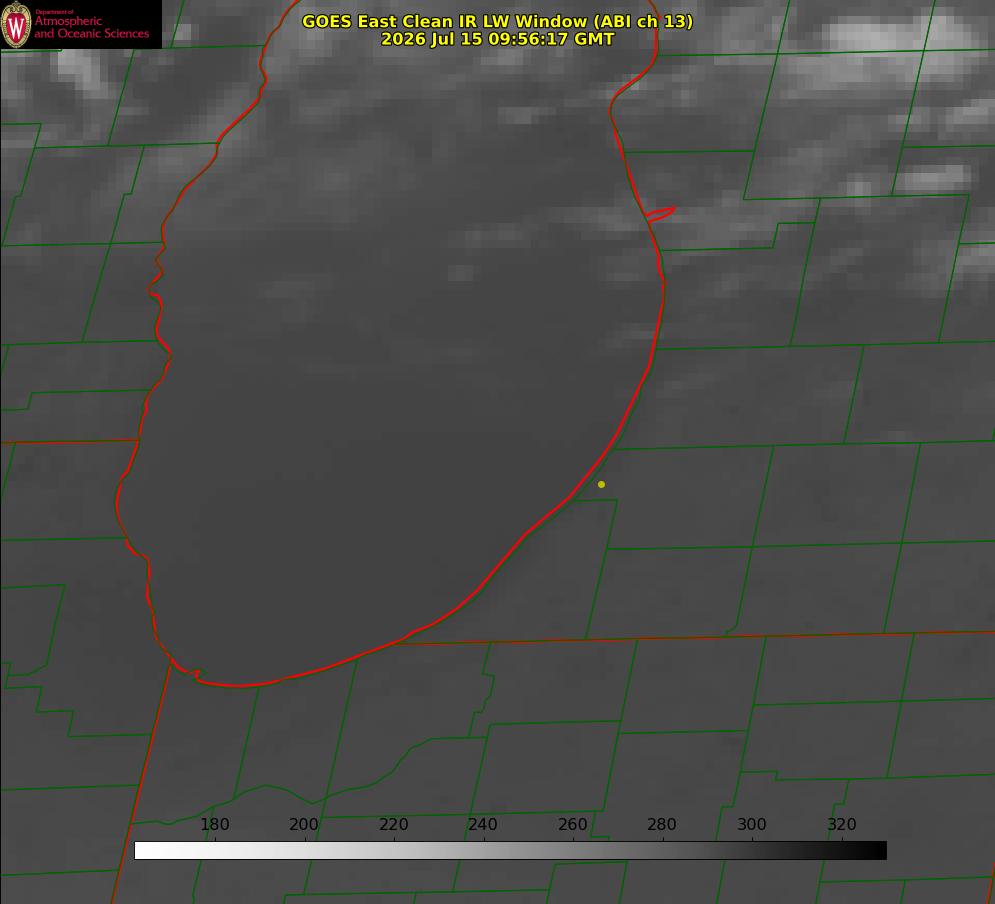
Task: Click the 180 label on the colorbar
Action: 214,824
